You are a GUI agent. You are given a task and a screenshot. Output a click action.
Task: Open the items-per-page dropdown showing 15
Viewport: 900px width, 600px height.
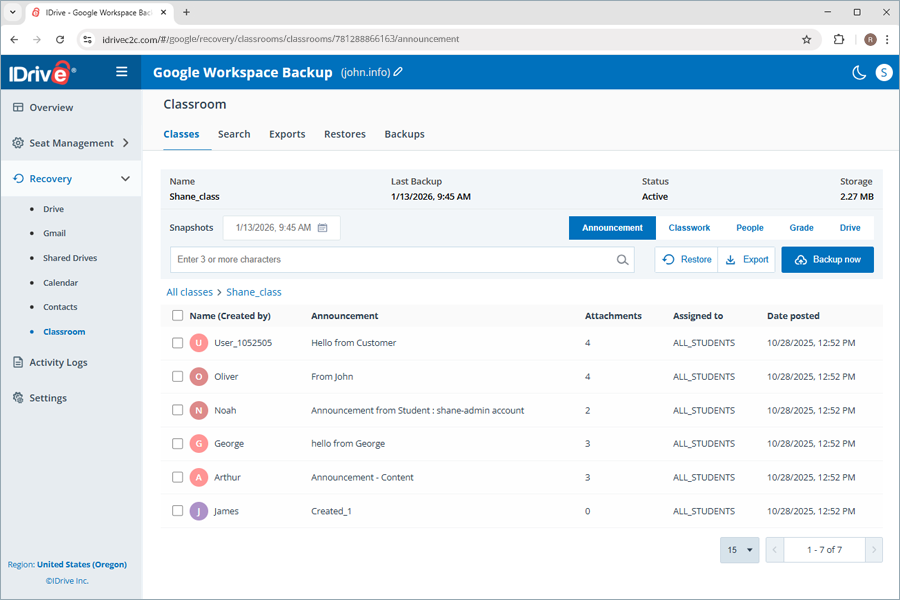coord(739,549)
